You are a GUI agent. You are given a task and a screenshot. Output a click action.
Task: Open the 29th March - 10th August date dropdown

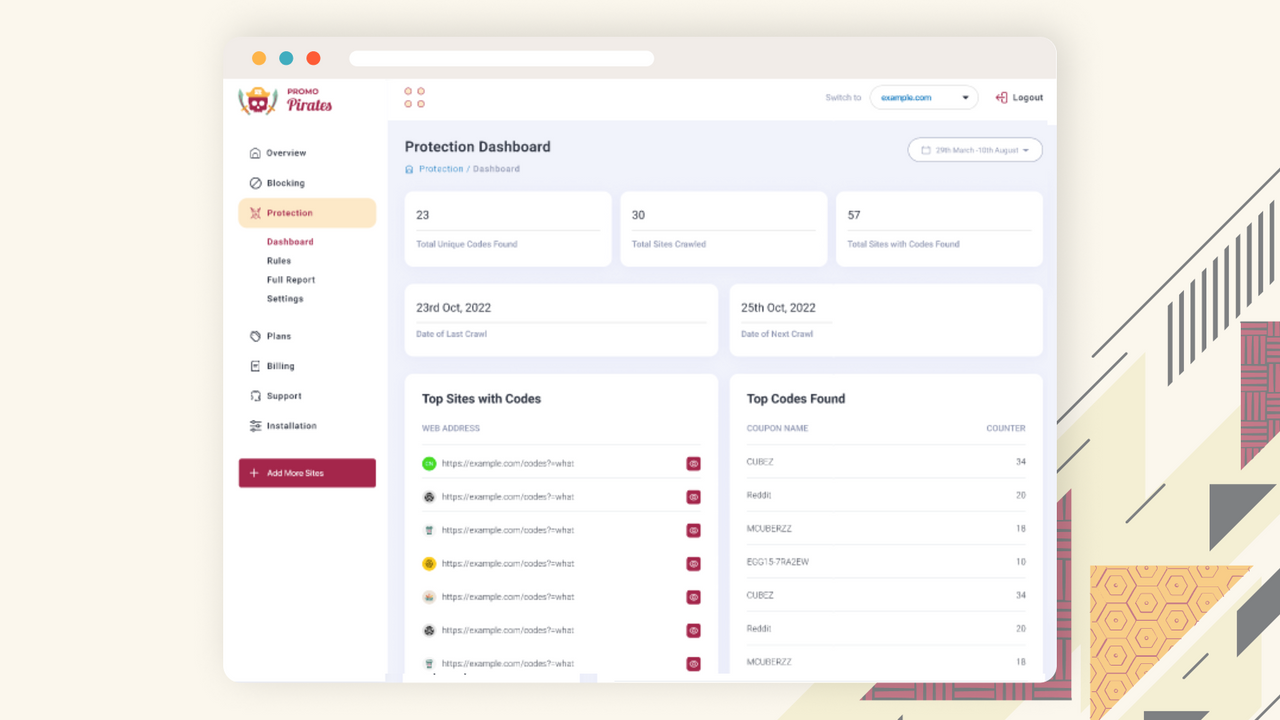pos(975,149)
